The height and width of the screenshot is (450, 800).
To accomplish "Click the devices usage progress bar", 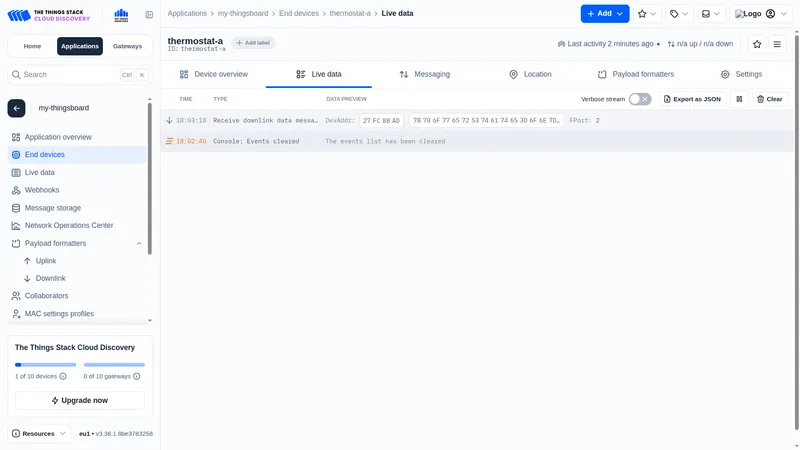I will (x=45, y=365).
